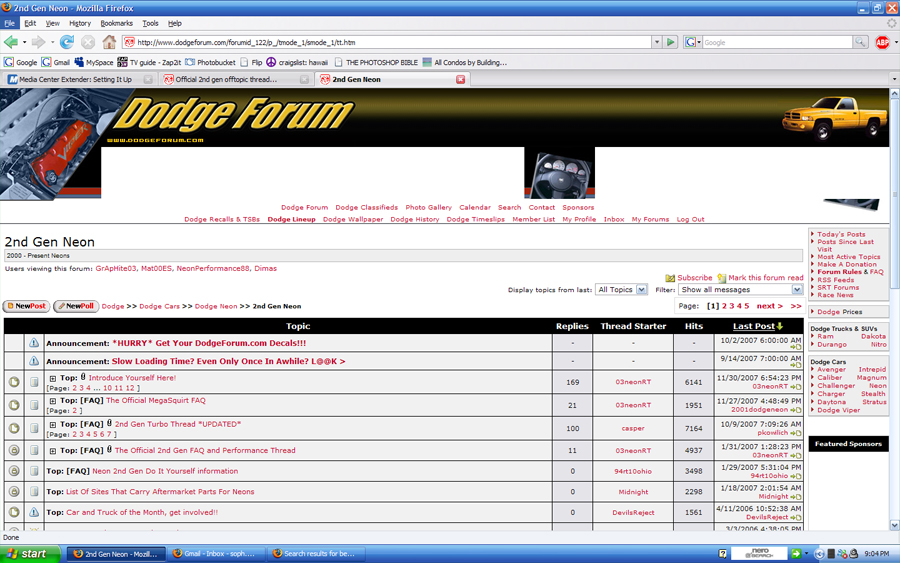Click the Dodge Classifieds link
The width and height of the screenshot is (900, 563).
366,208
